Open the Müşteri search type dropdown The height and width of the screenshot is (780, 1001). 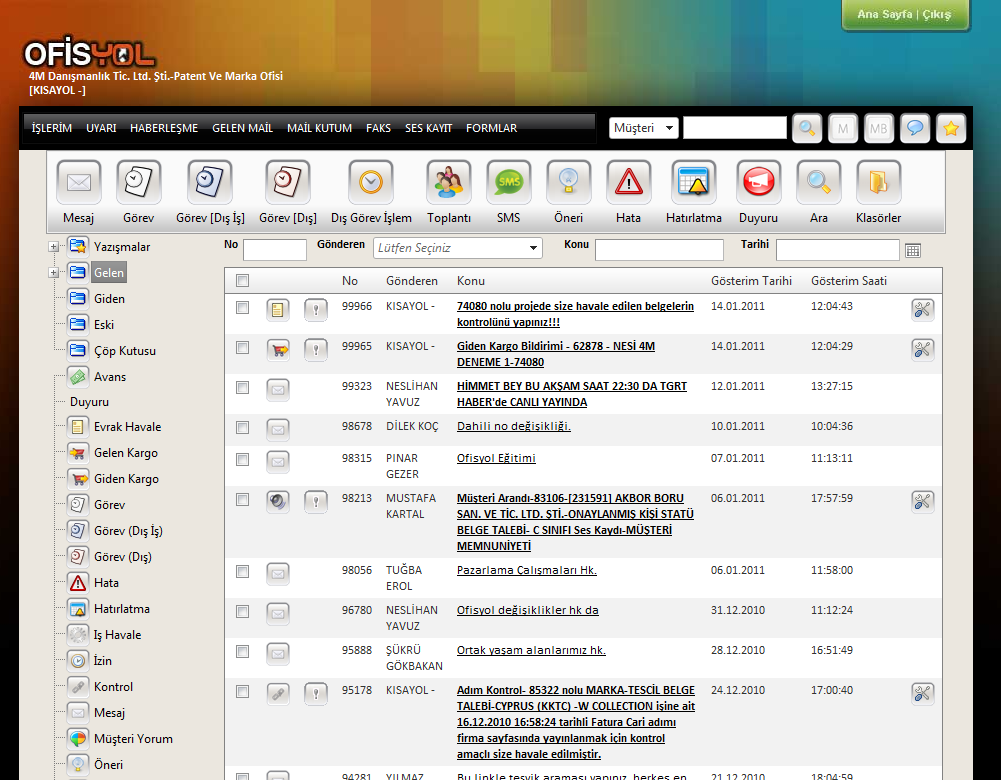pyautogui.click(x=644, y=128)
